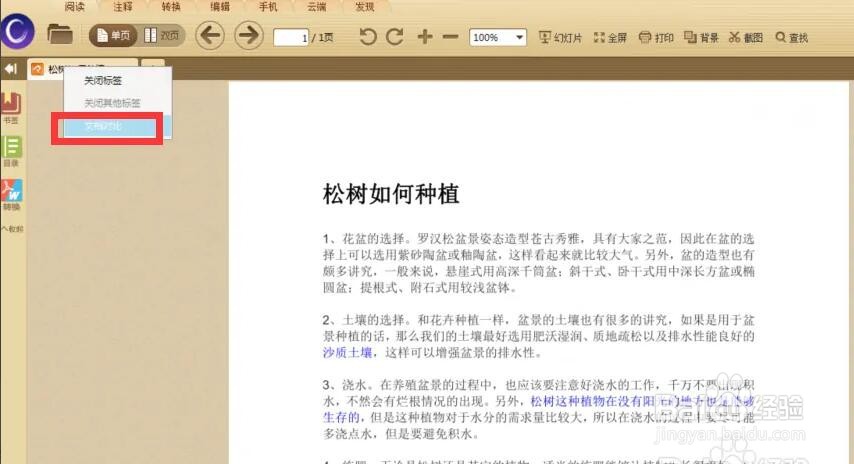Switch to 双页 double page view
Viewport: 854px width, 464px height.
pos(162,36)
